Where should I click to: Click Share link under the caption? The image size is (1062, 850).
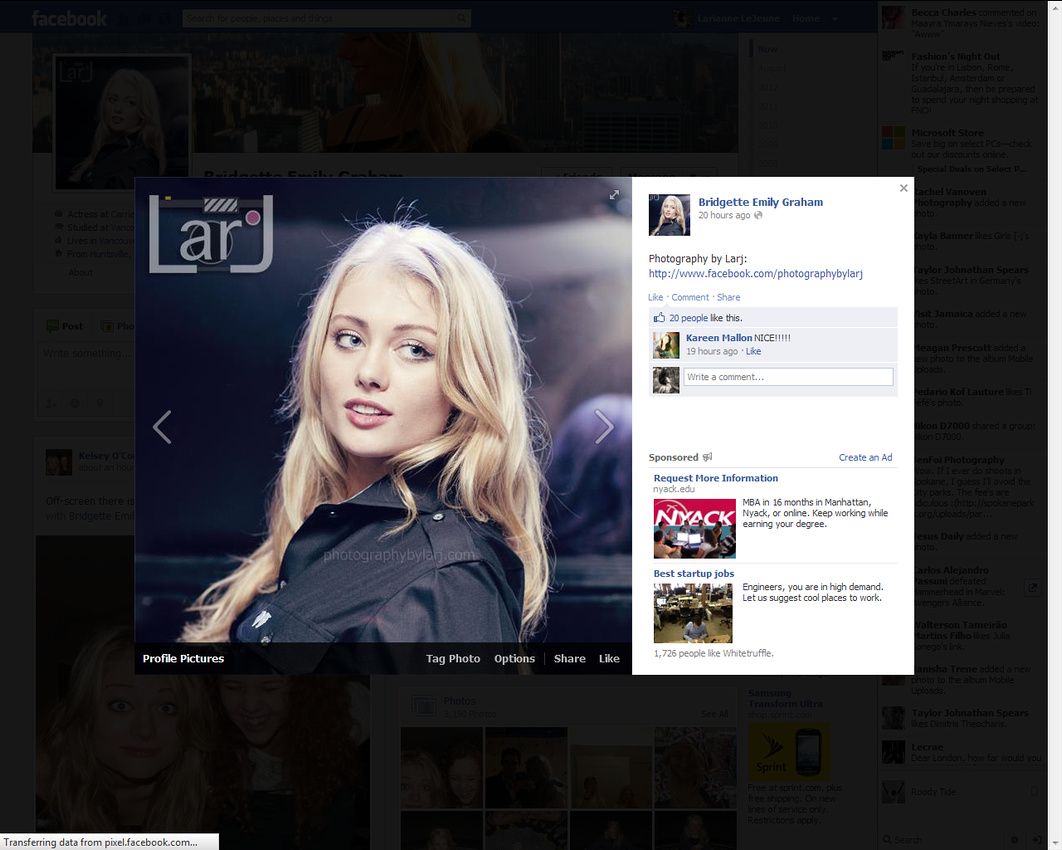(x=729, y=297)
